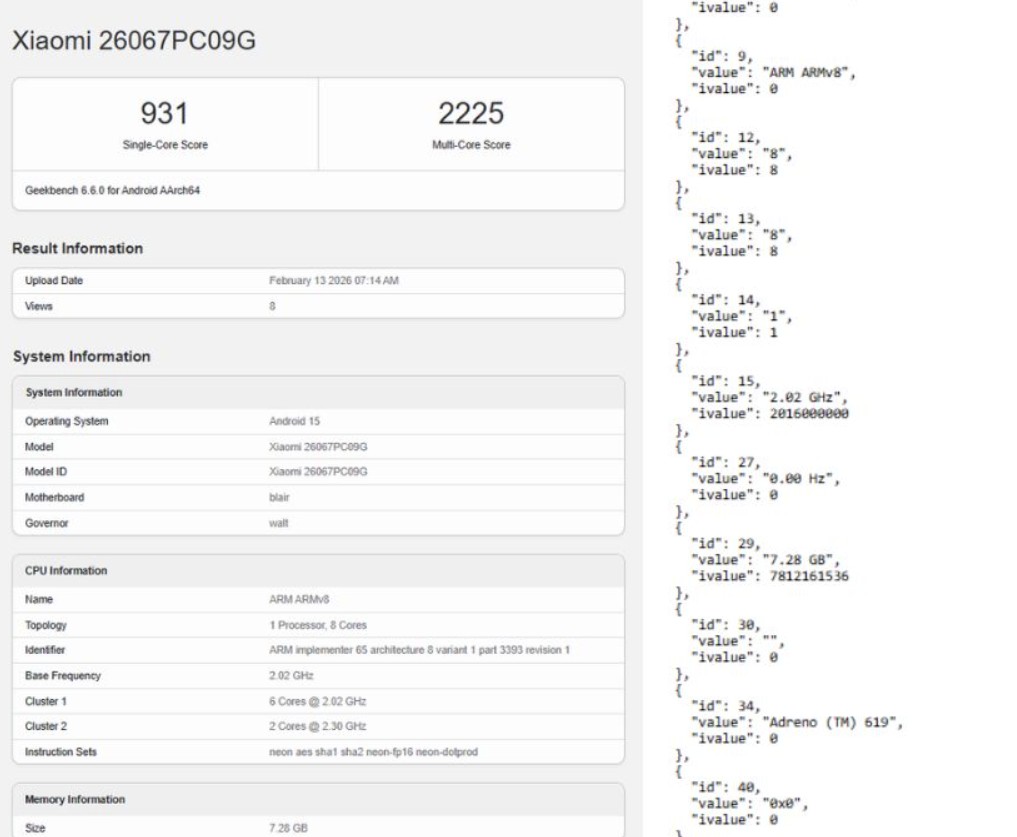Click the Adreno (TM) 619 JSON value
This screenshot has height=837, width=1017.
pos(832,722)
